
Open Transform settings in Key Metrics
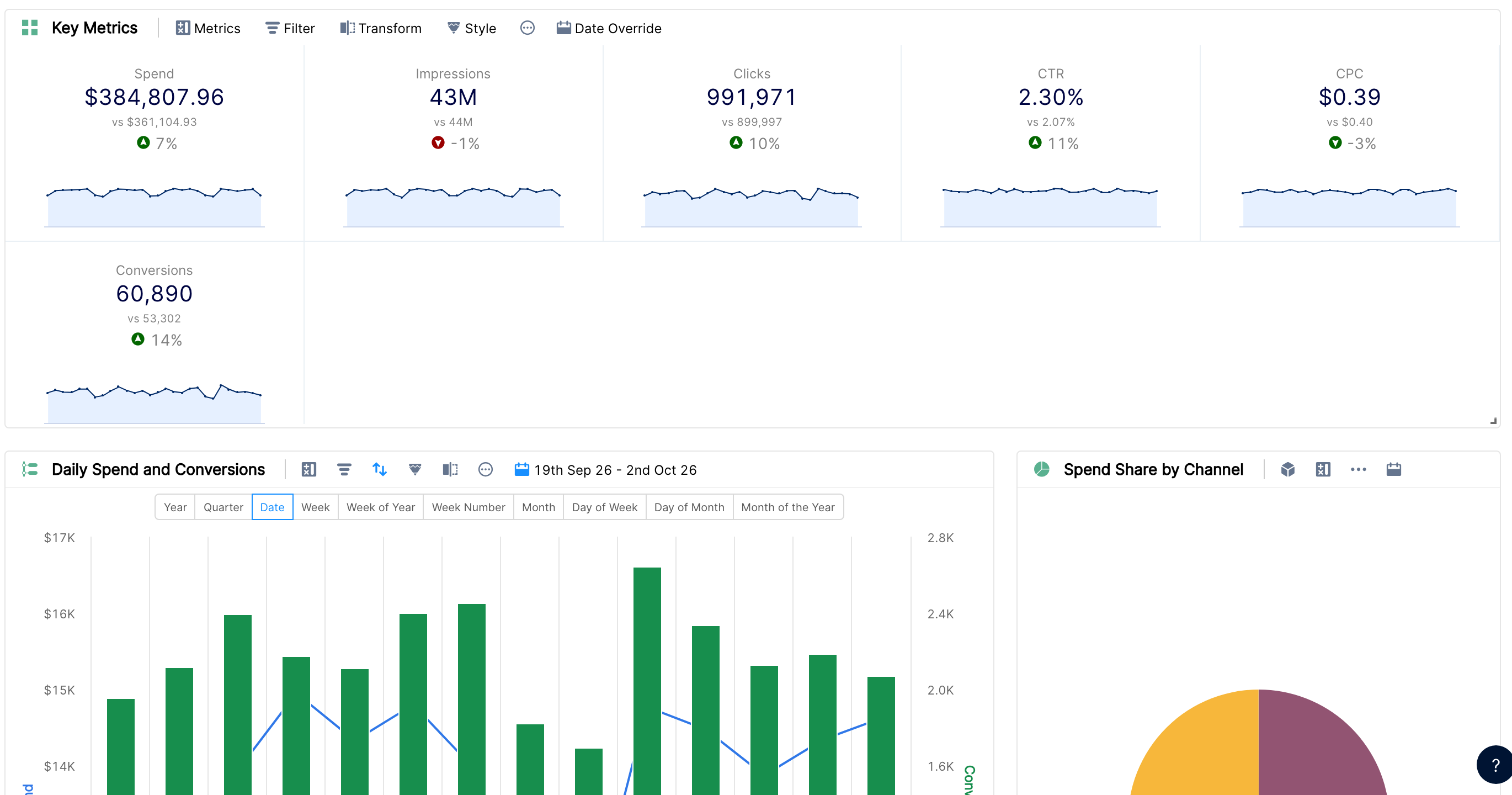(x=380, y=28)
